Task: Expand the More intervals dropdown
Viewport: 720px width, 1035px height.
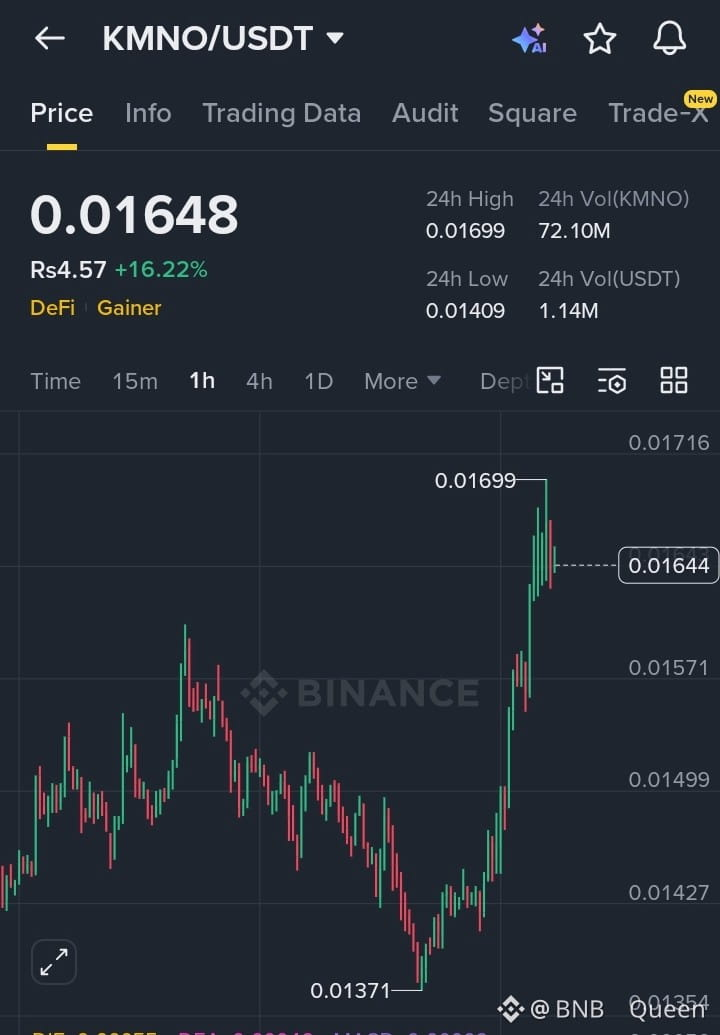Action: [x=402, y=381]
